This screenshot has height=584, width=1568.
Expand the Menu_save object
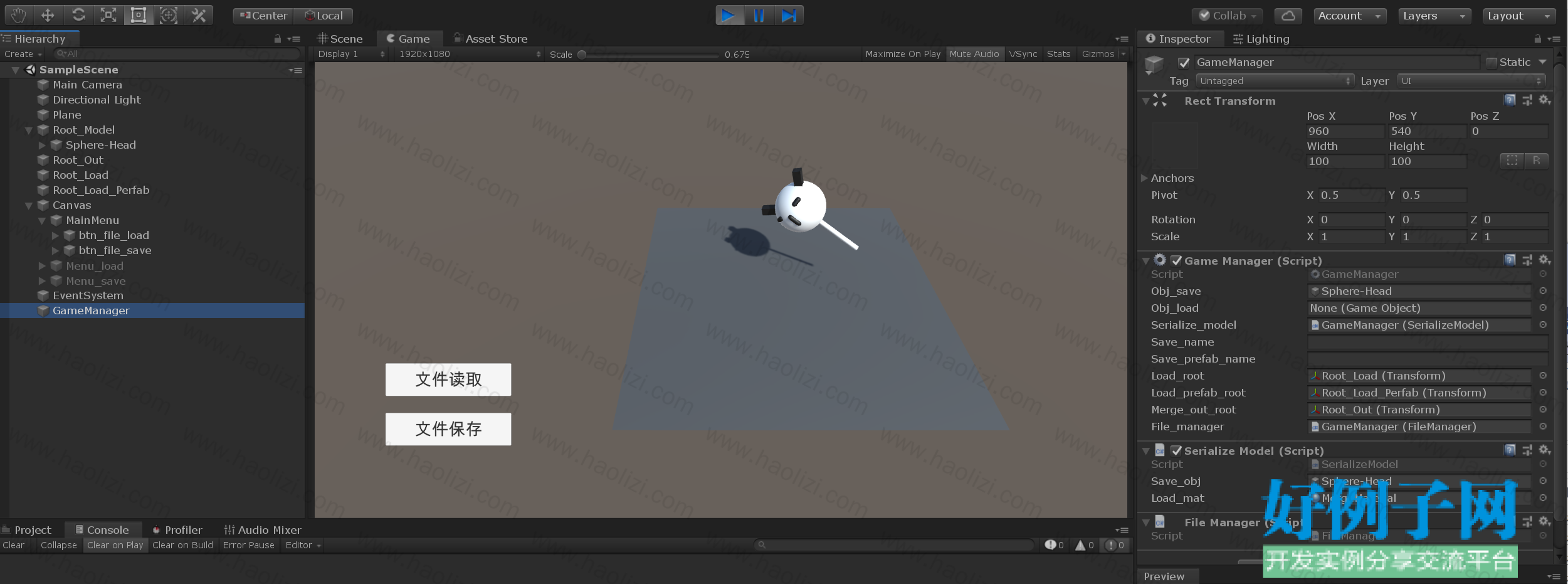(42, 281)
